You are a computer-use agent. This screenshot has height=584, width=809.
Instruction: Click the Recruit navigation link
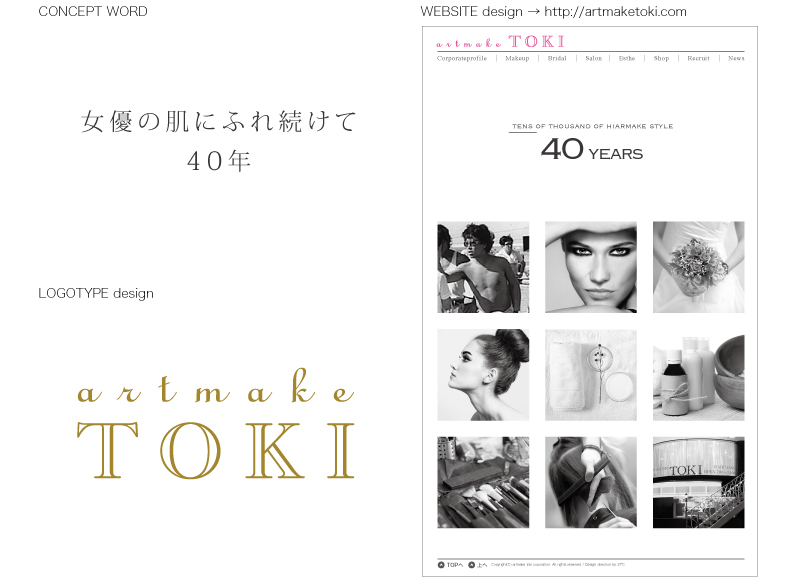(x=698, y=59)
